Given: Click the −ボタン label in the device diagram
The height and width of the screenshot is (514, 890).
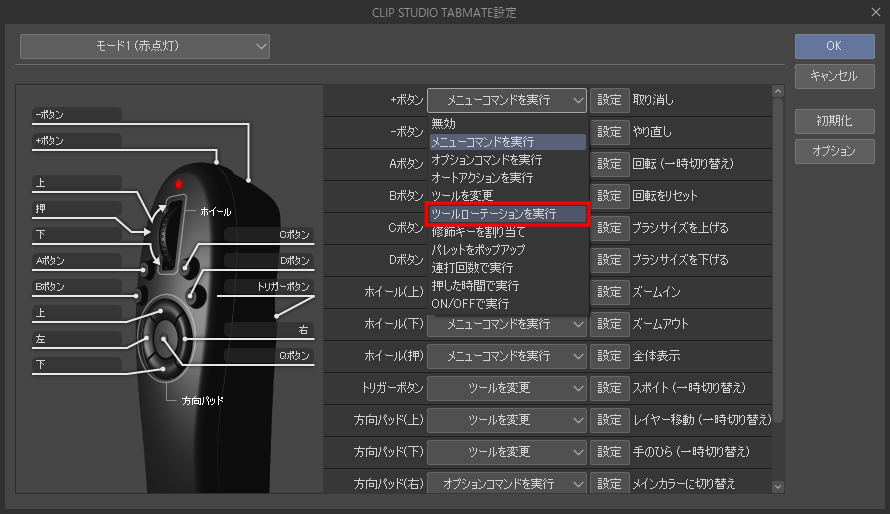Looking at the screenshot, I should (x=49, y=115).
